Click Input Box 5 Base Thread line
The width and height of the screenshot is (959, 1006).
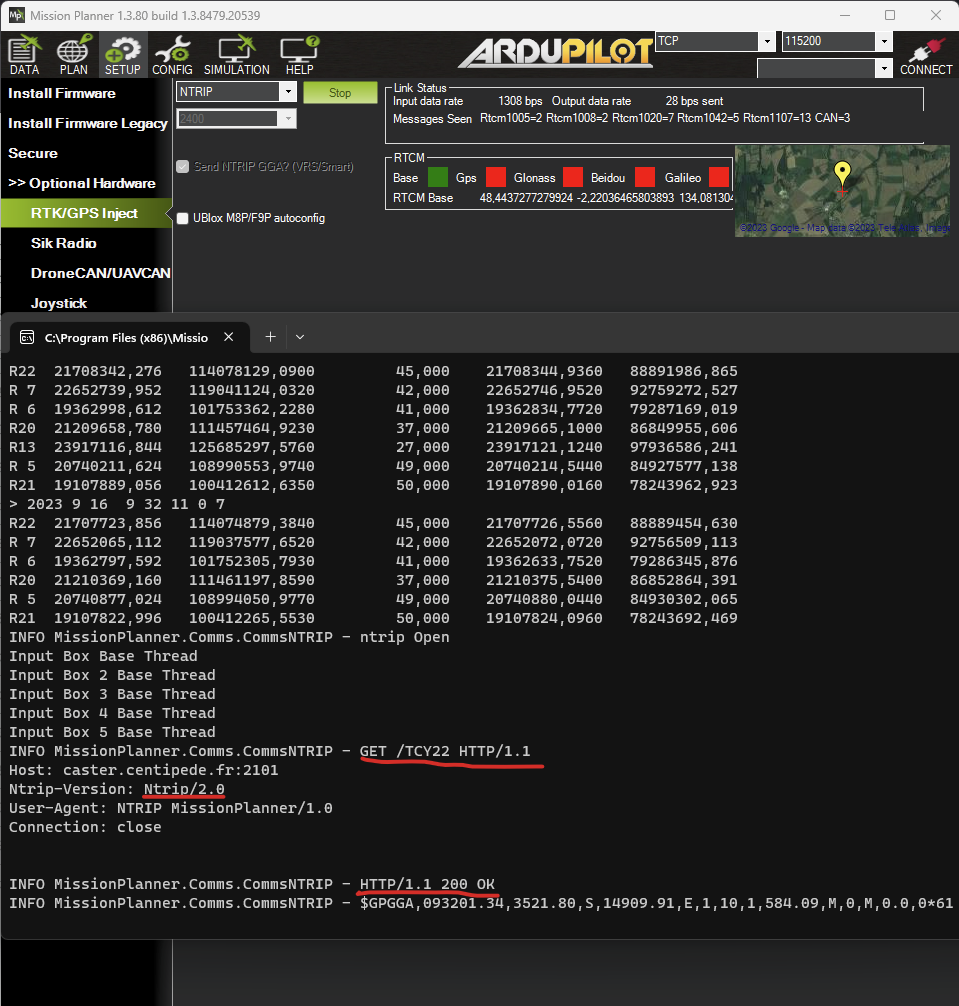112,732
